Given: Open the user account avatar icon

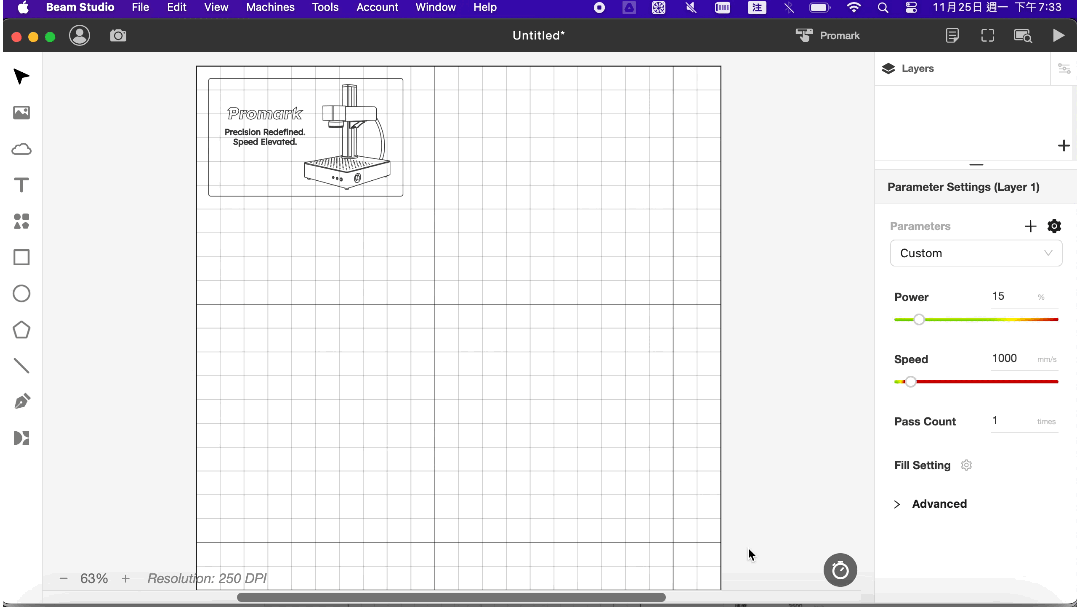Looking at the screenshot, I should (x=80, y=35).
